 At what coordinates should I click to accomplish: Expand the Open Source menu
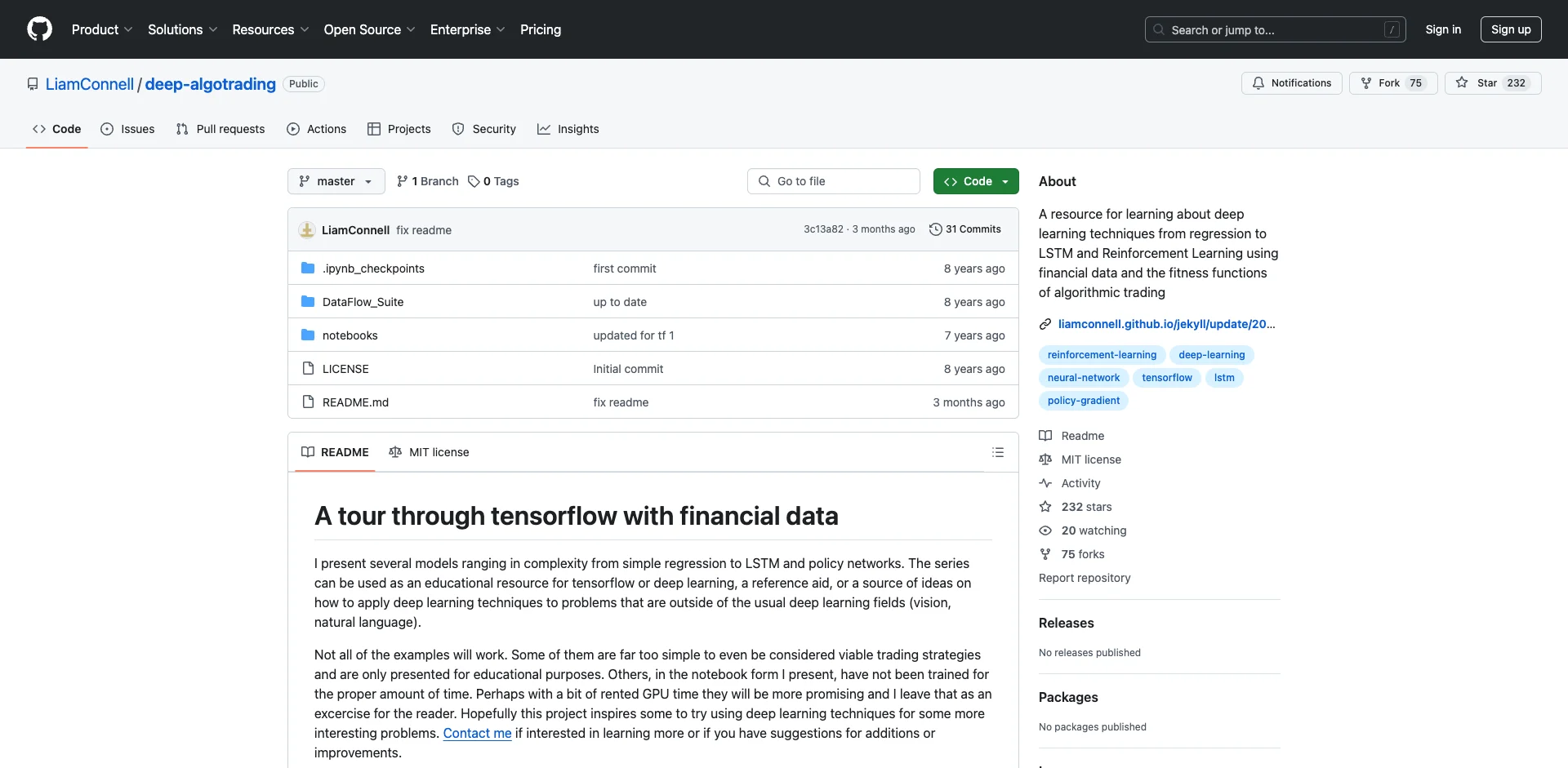[x=369, y=29]
